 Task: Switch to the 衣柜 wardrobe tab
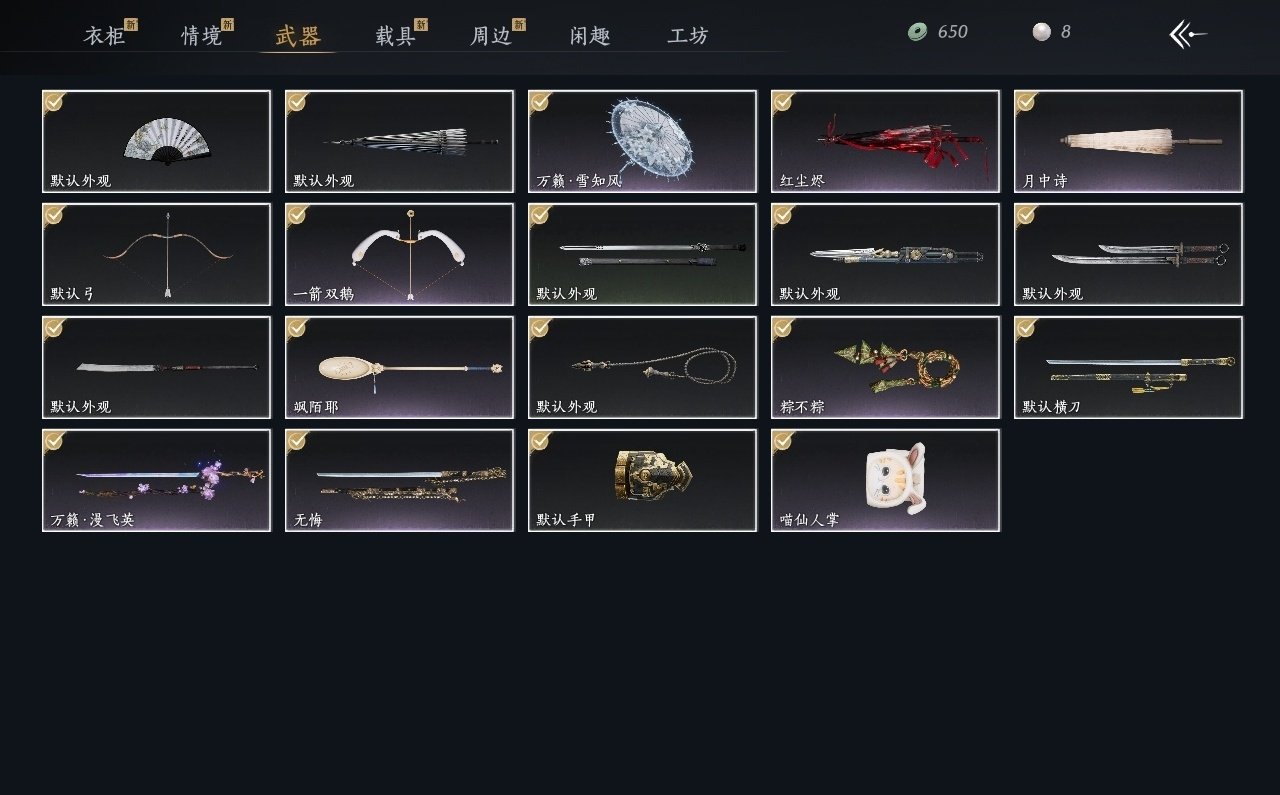coord(105,36)
